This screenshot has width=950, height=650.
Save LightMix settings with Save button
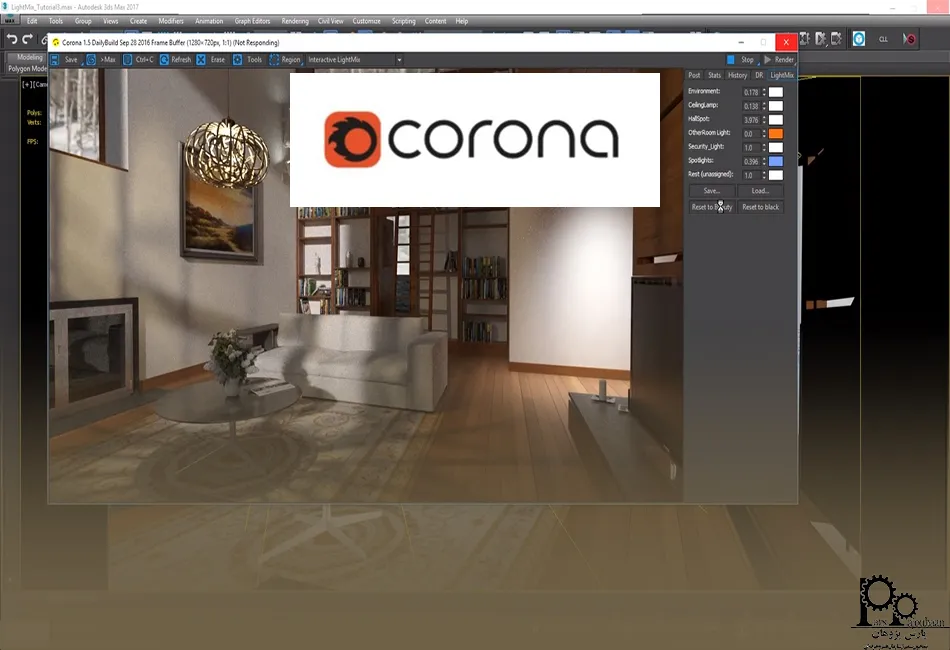pos(711,190)
